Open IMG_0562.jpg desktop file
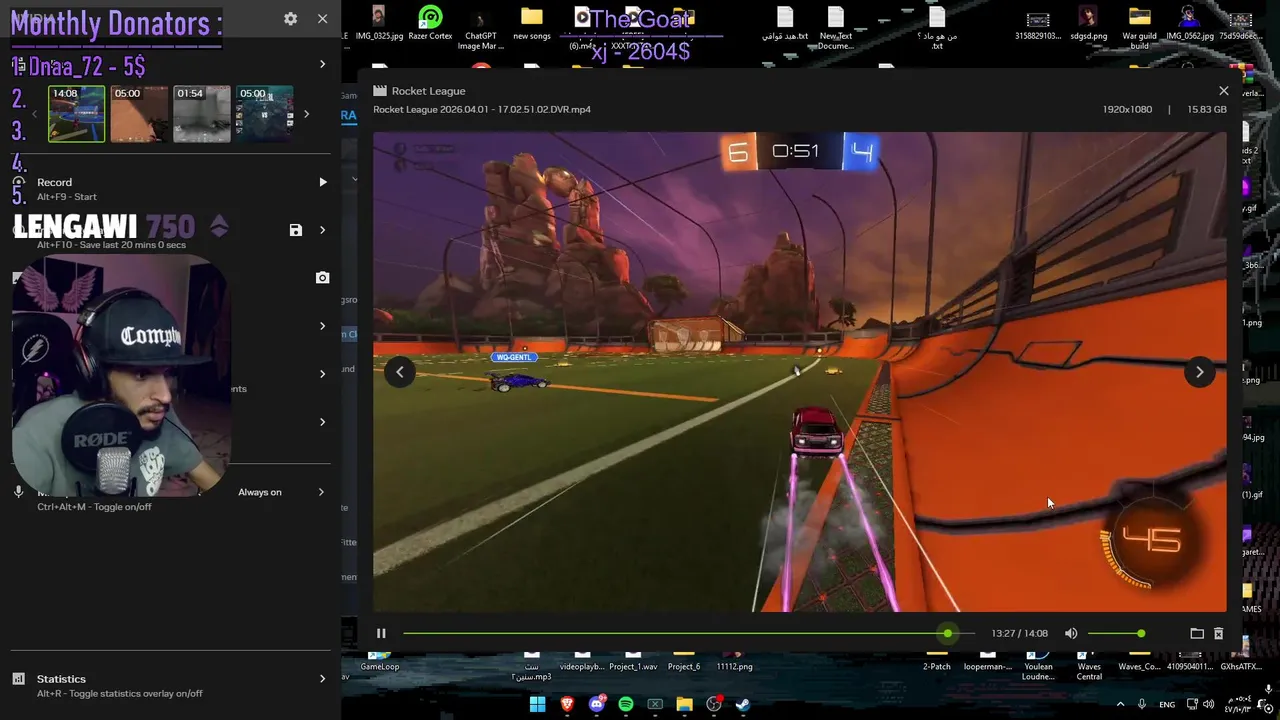This screenshot has width=1280, height=720. [x=1189, y=24]
